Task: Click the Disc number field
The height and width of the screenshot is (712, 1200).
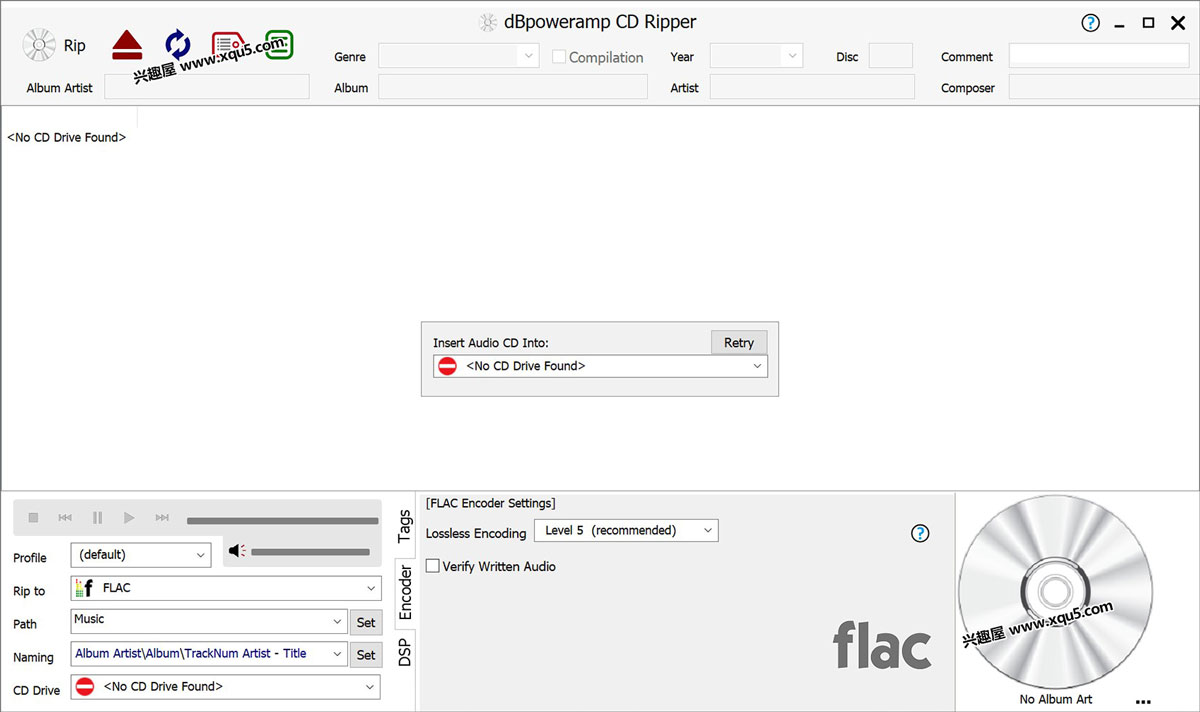Action: click(891, 56)
